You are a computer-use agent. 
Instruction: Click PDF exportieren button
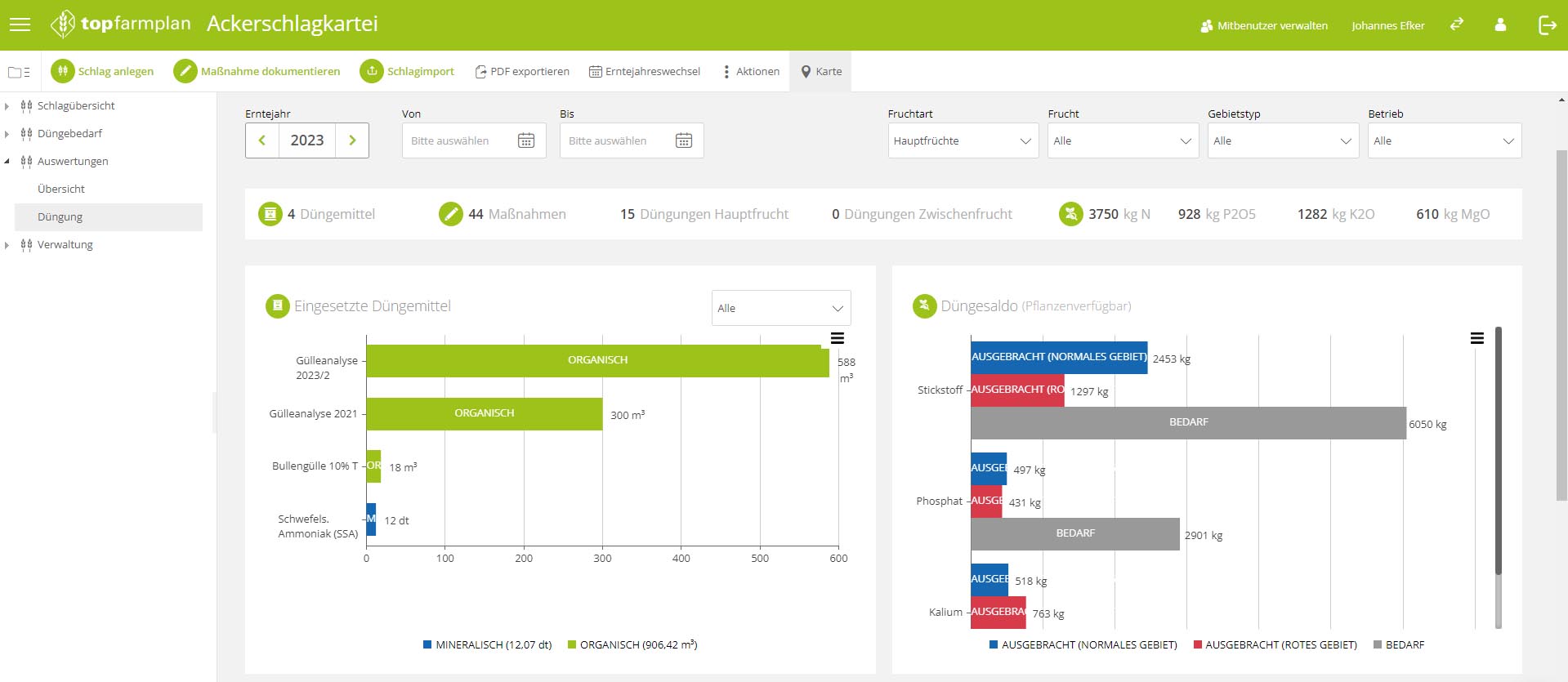coord(522,71)
